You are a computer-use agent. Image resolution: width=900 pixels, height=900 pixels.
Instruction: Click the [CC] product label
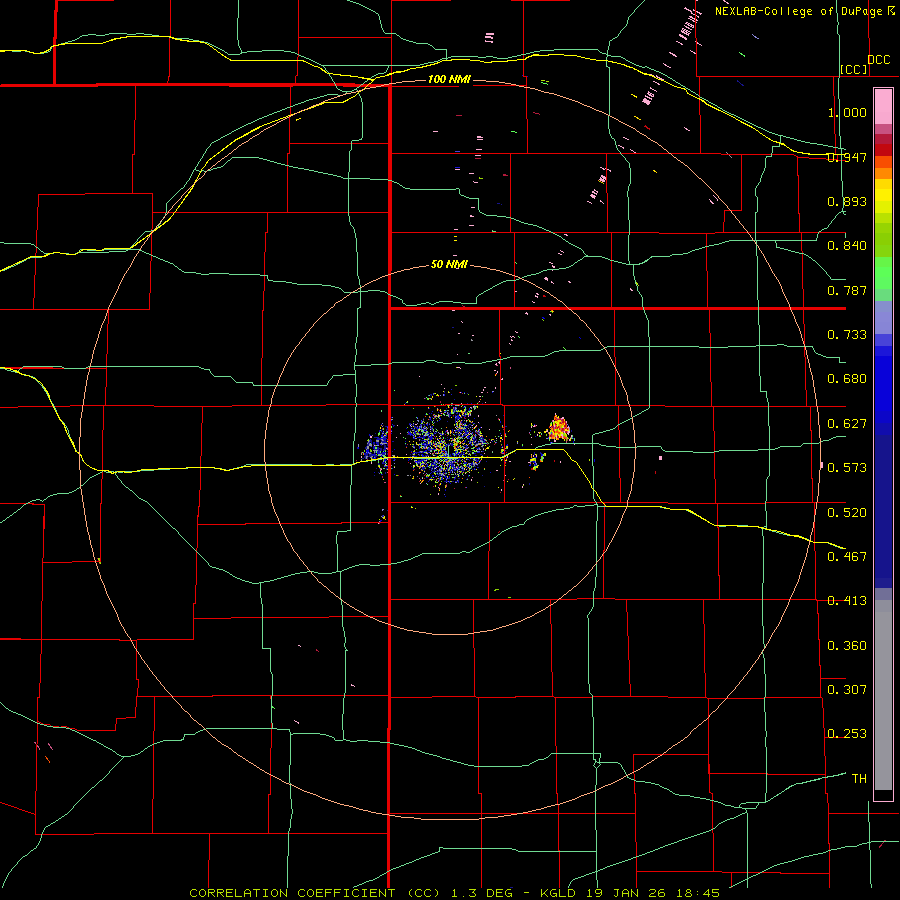pos(854,69)
